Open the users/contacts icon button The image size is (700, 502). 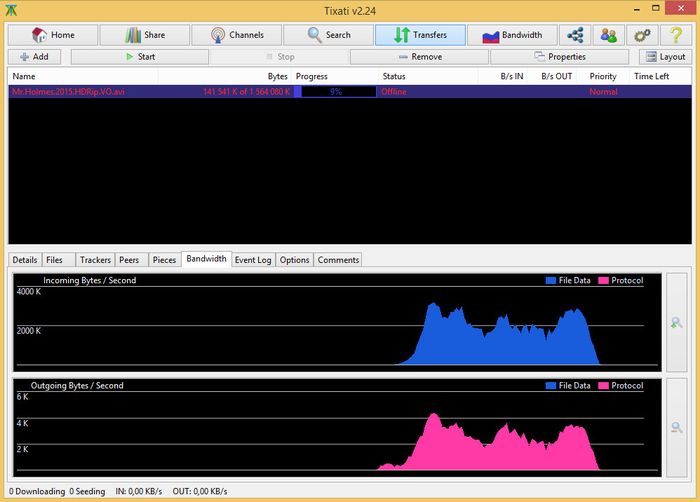607,35
